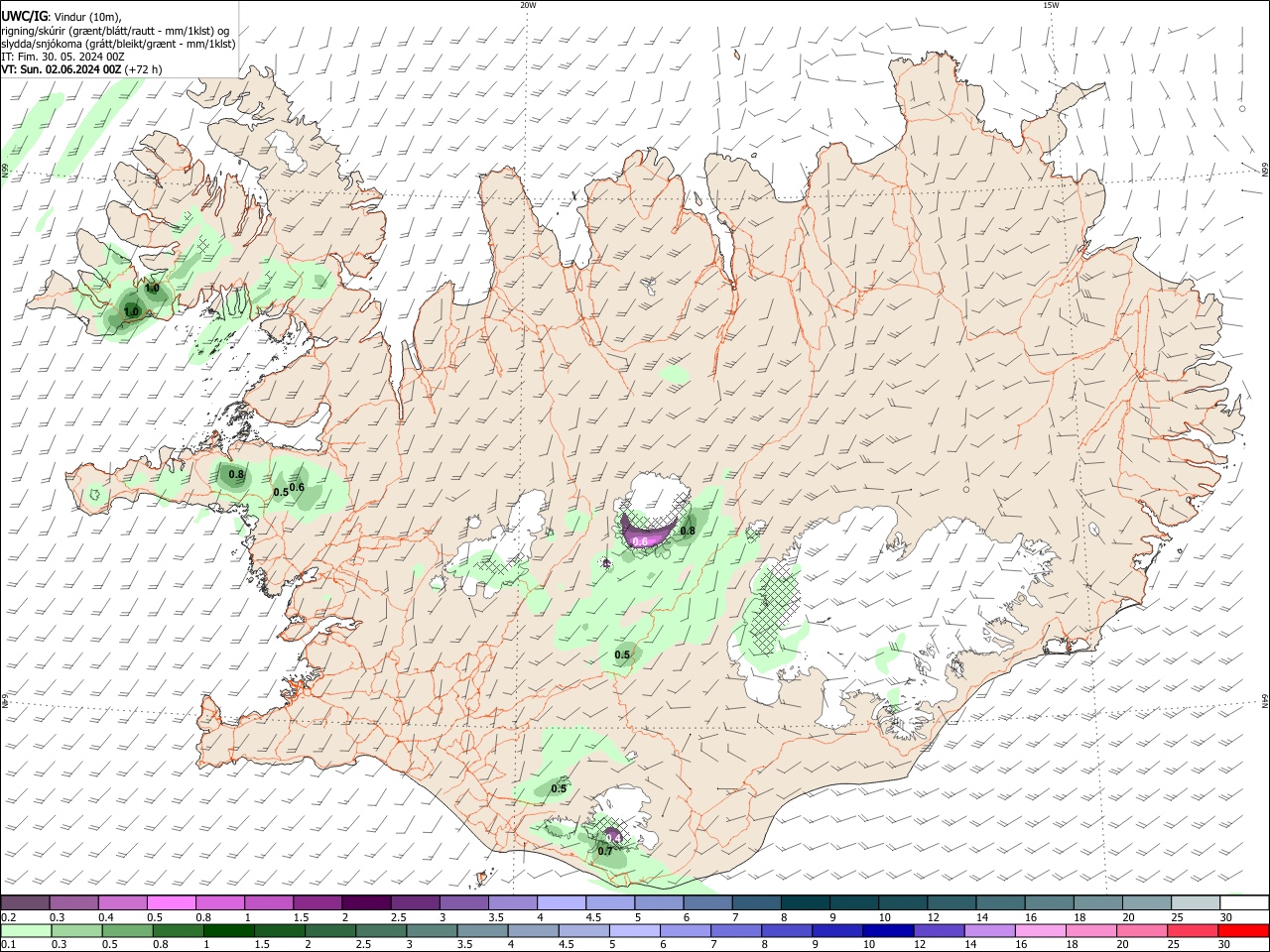
Task: Click the 0.1 label on the rain scale
Action: pyautogui.click(x=9, y=944)
